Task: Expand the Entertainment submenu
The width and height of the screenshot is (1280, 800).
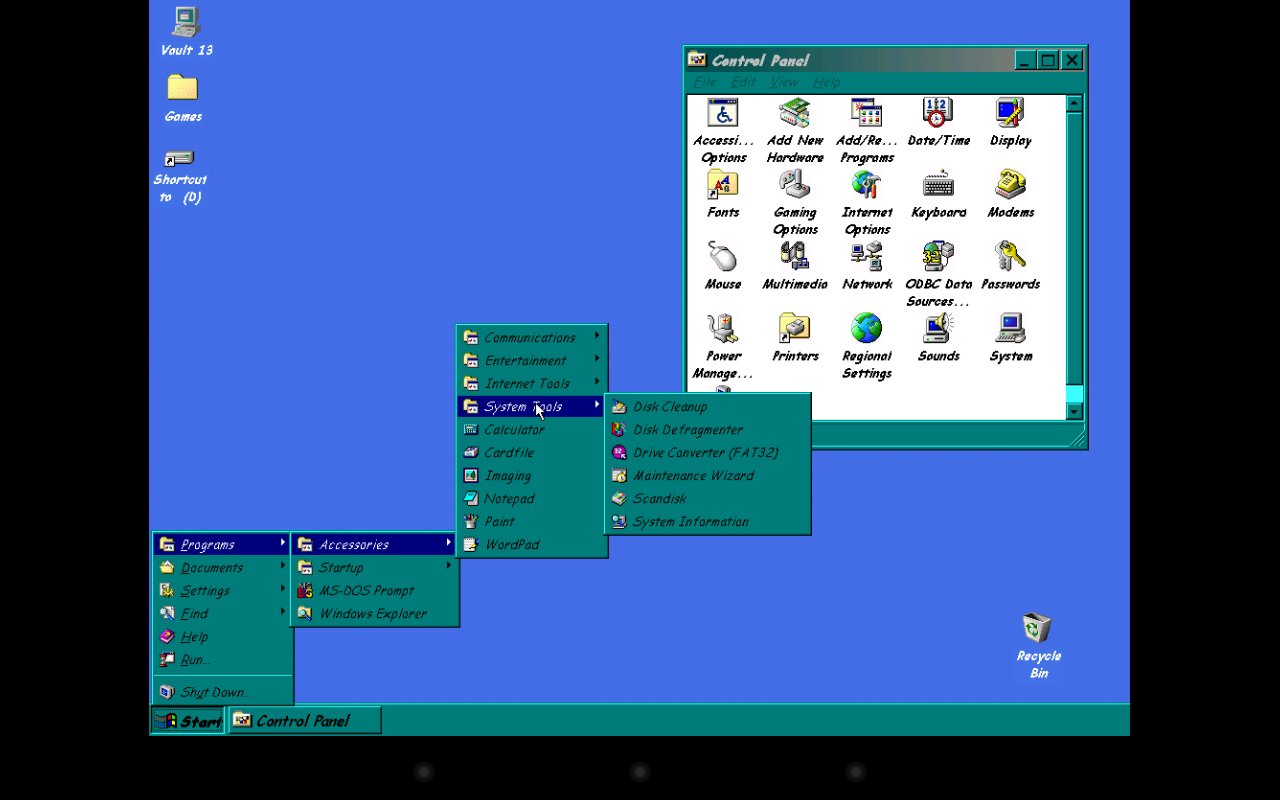Action: click(x=524, y=360)
